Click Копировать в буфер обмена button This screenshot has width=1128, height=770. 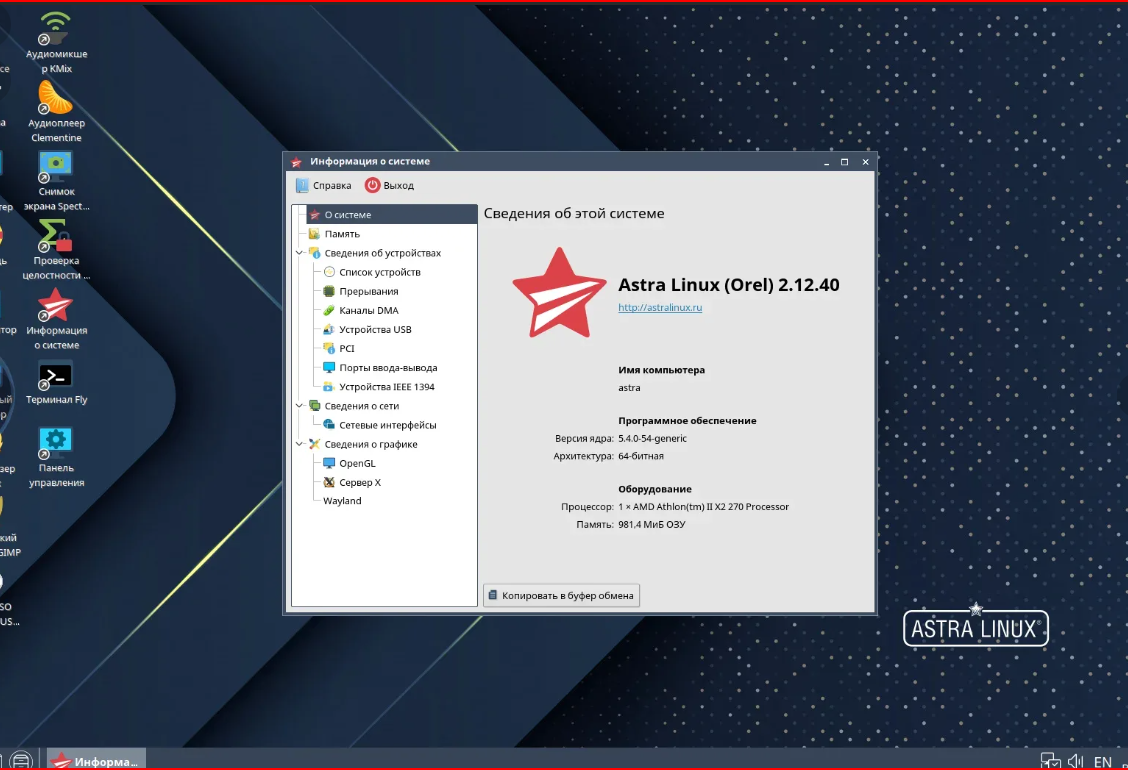click(561, 595)
